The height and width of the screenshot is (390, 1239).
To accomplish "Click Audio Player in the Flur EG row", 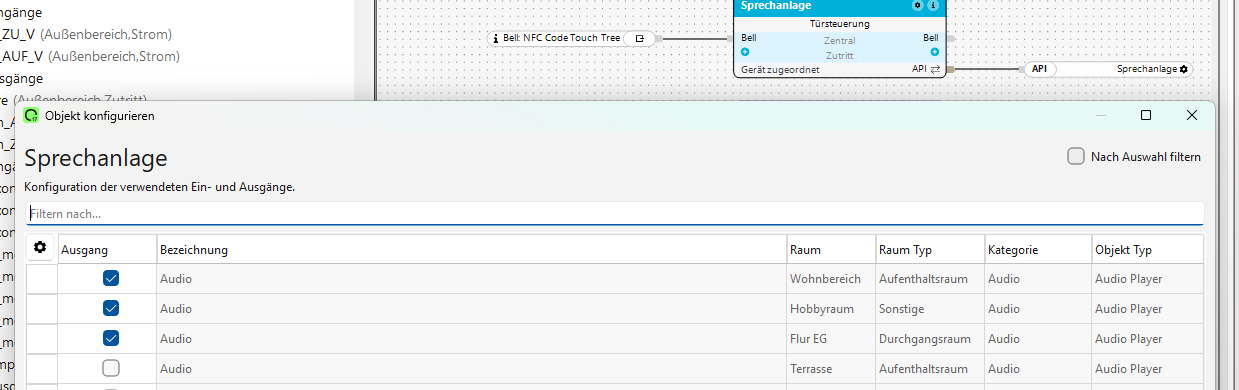I will [x=1148, y=339].
